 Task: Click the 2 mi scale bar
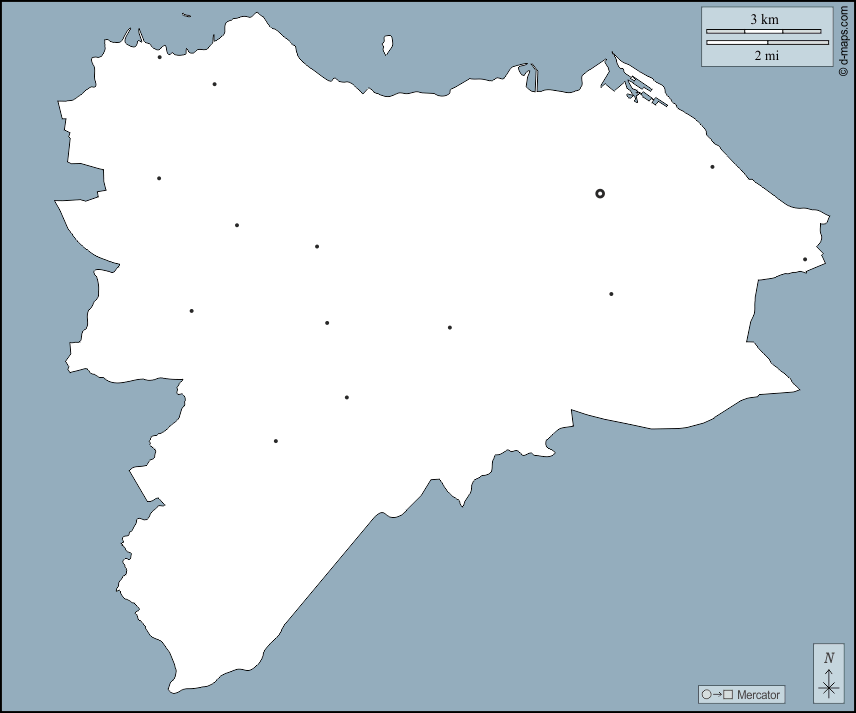(x=768, y=42)
